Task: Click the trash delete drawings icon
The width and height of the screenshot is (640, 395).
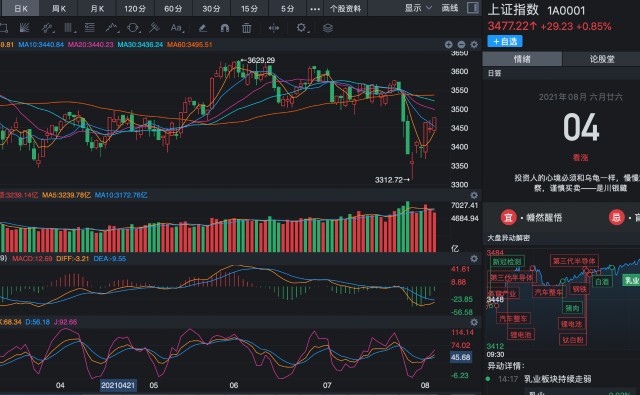Action: tap(247, 28)
